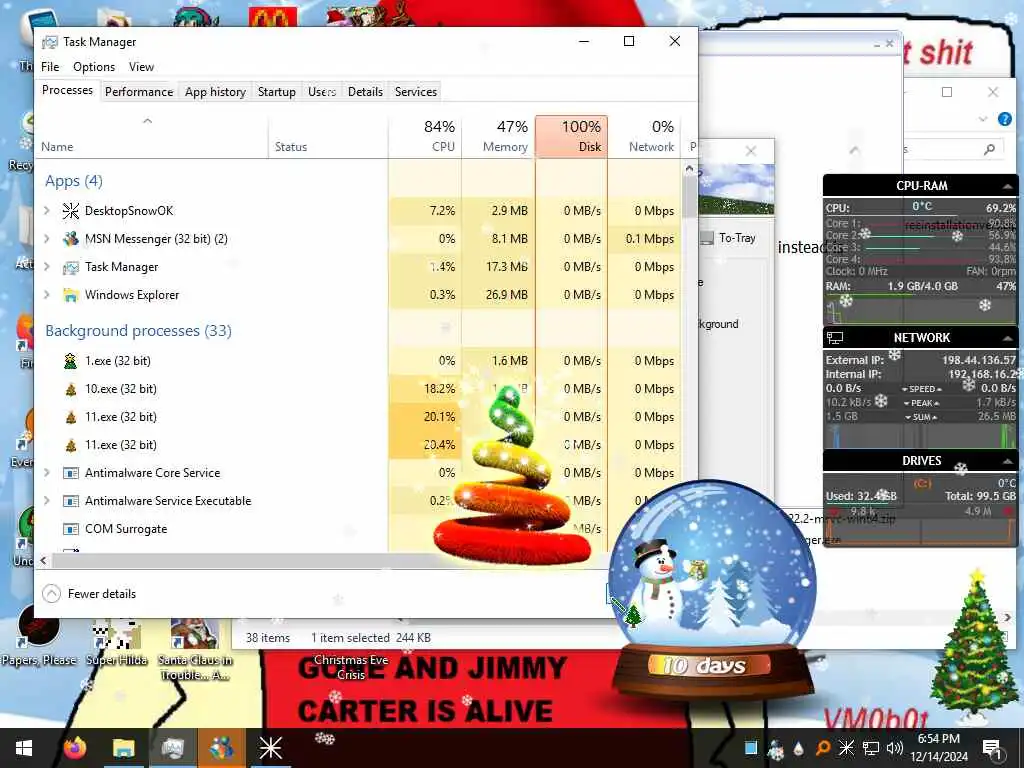This screenshot has height=768, width=1024.
Task: Open Firefox from the taskbar
Action: pyautogui.click(x=74, y=748)
